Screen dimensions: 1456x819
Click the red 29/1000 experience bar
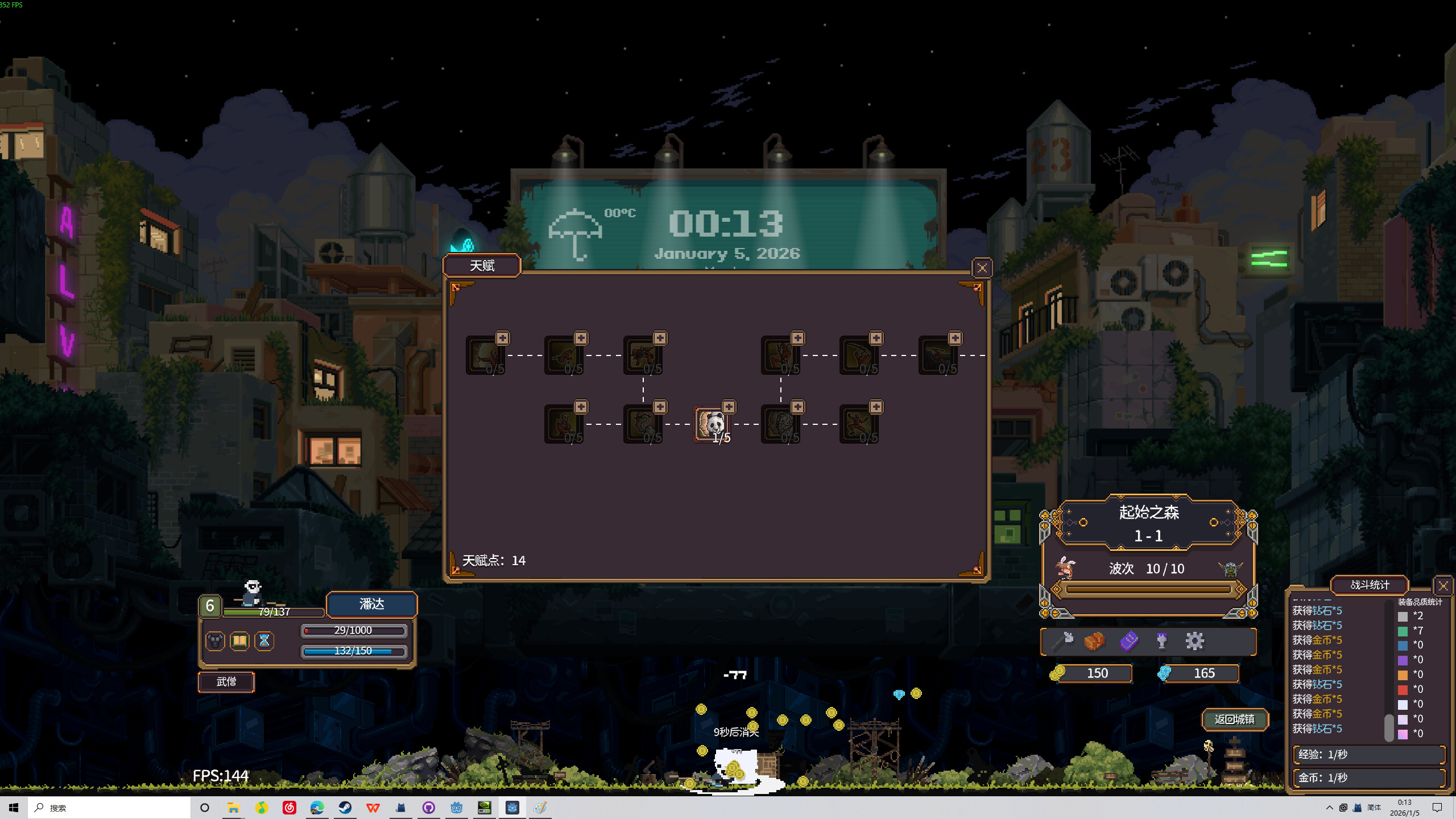[353, 630]
